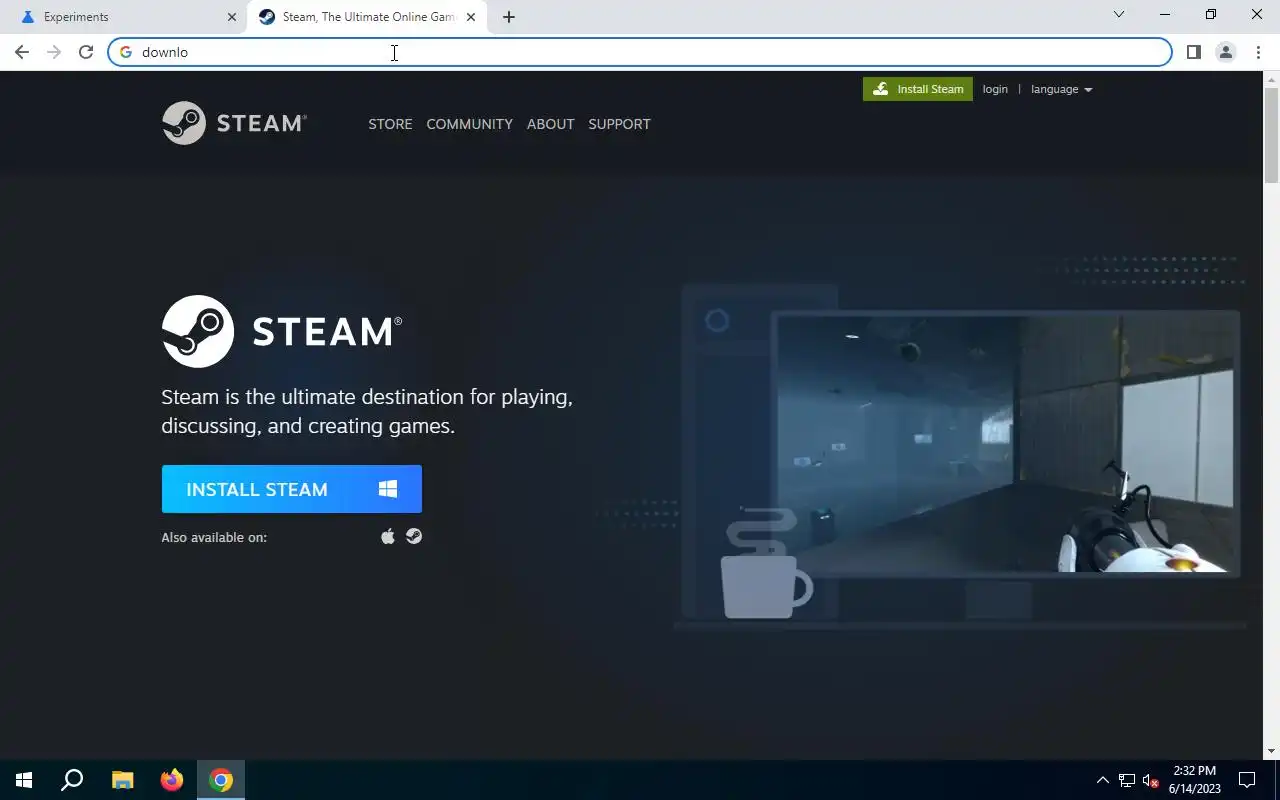Click the Apple macOS availability icon

[388, 537]
